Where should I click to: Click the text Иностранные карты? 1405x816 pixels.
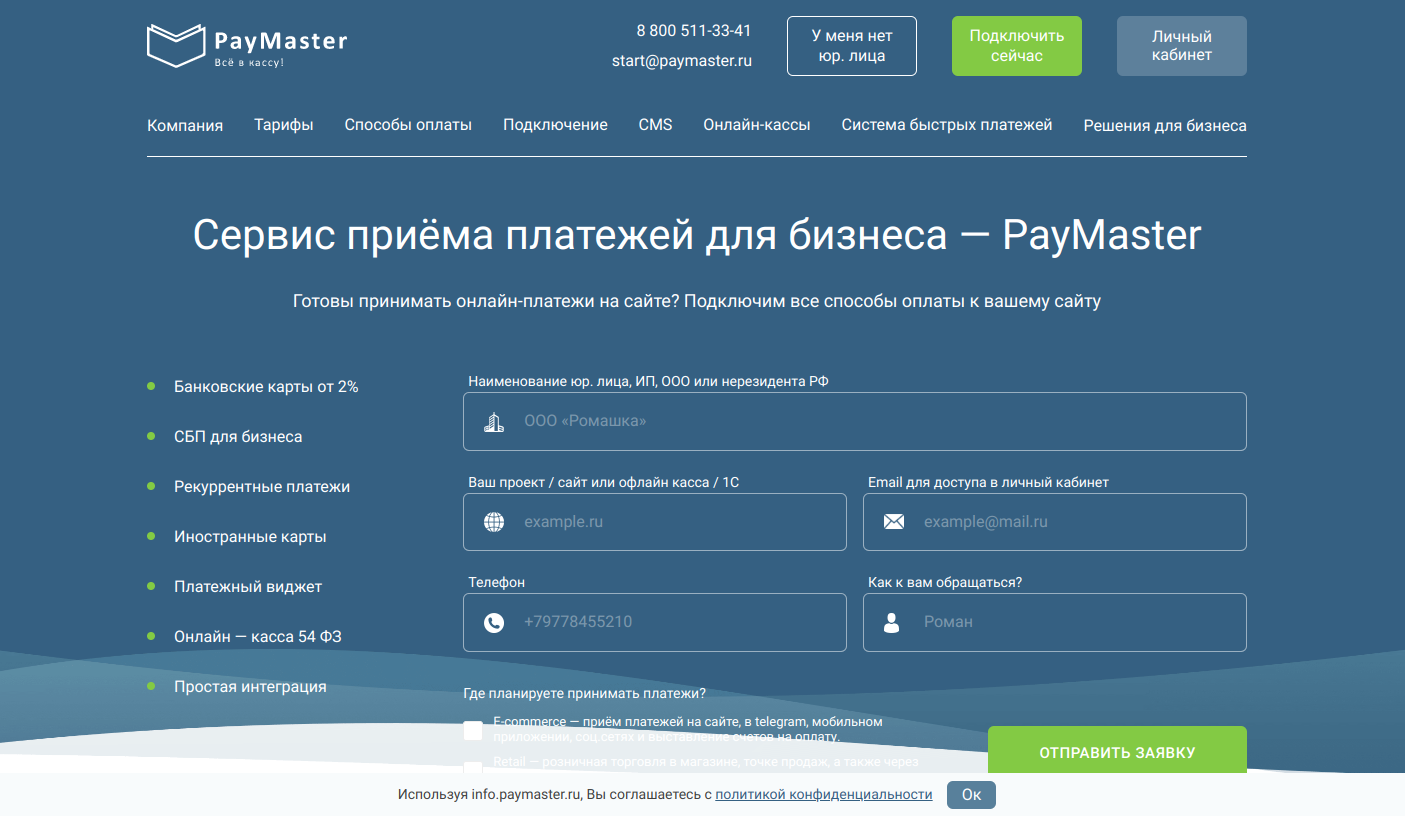click(x=250, y=537)
